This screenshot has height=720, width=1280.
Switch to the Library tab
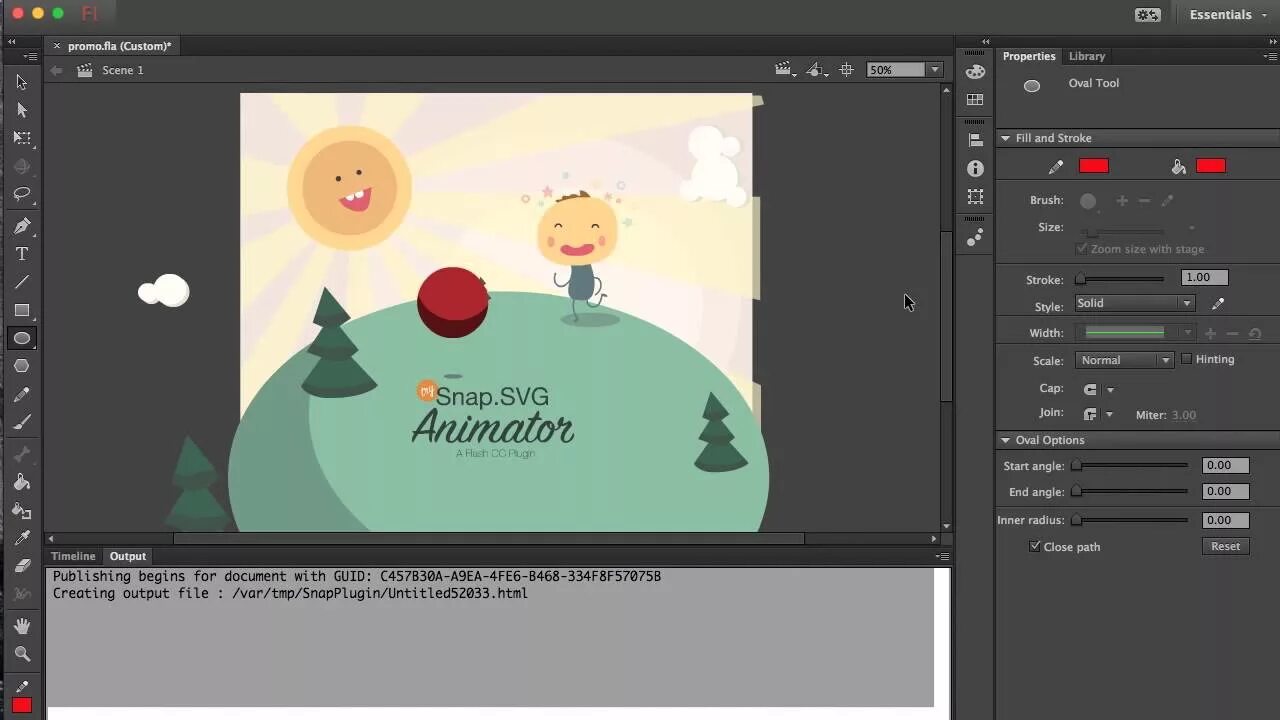point(1087,56)
